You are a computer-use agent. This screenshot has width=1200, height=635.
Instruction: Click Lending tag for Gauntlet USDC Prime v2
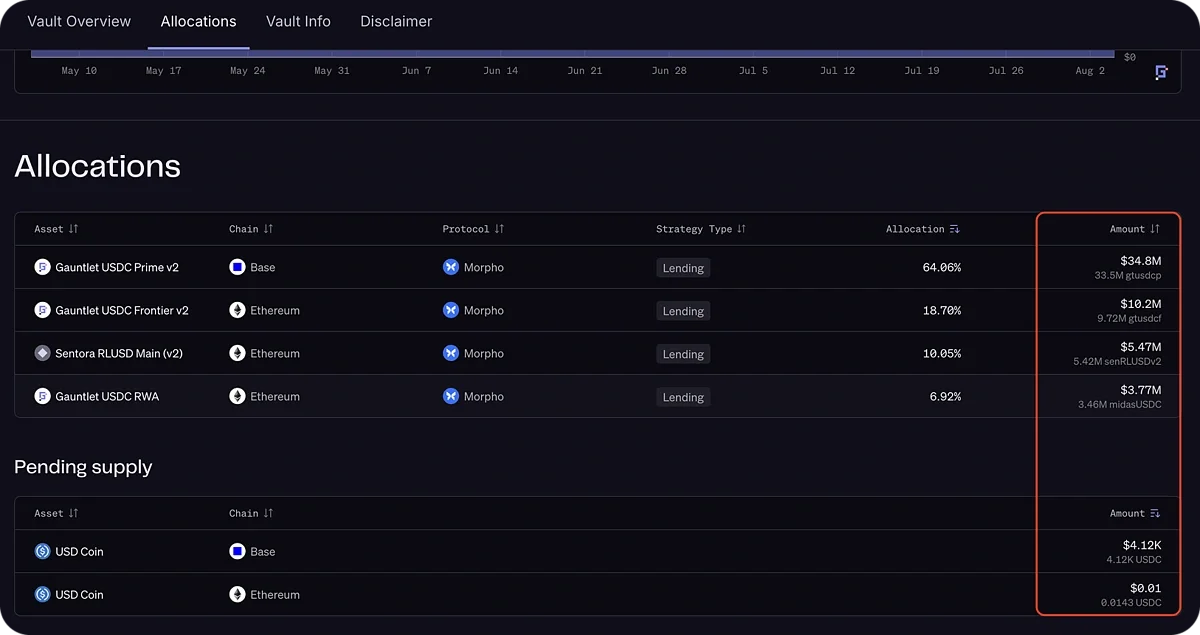pos(683,268)
